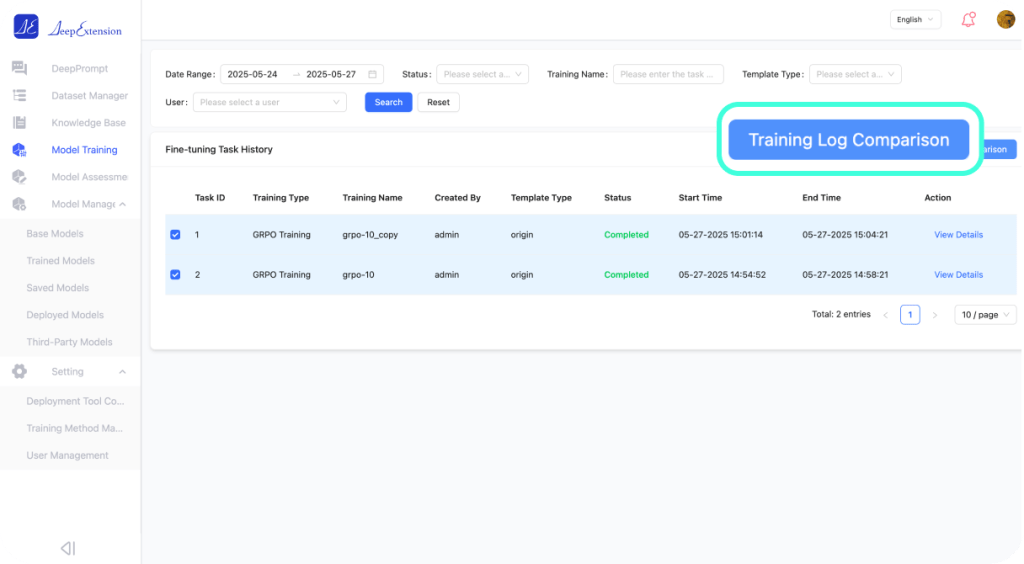Click the blue Search button
This screenshot has width=1024, height=564.
388,102
